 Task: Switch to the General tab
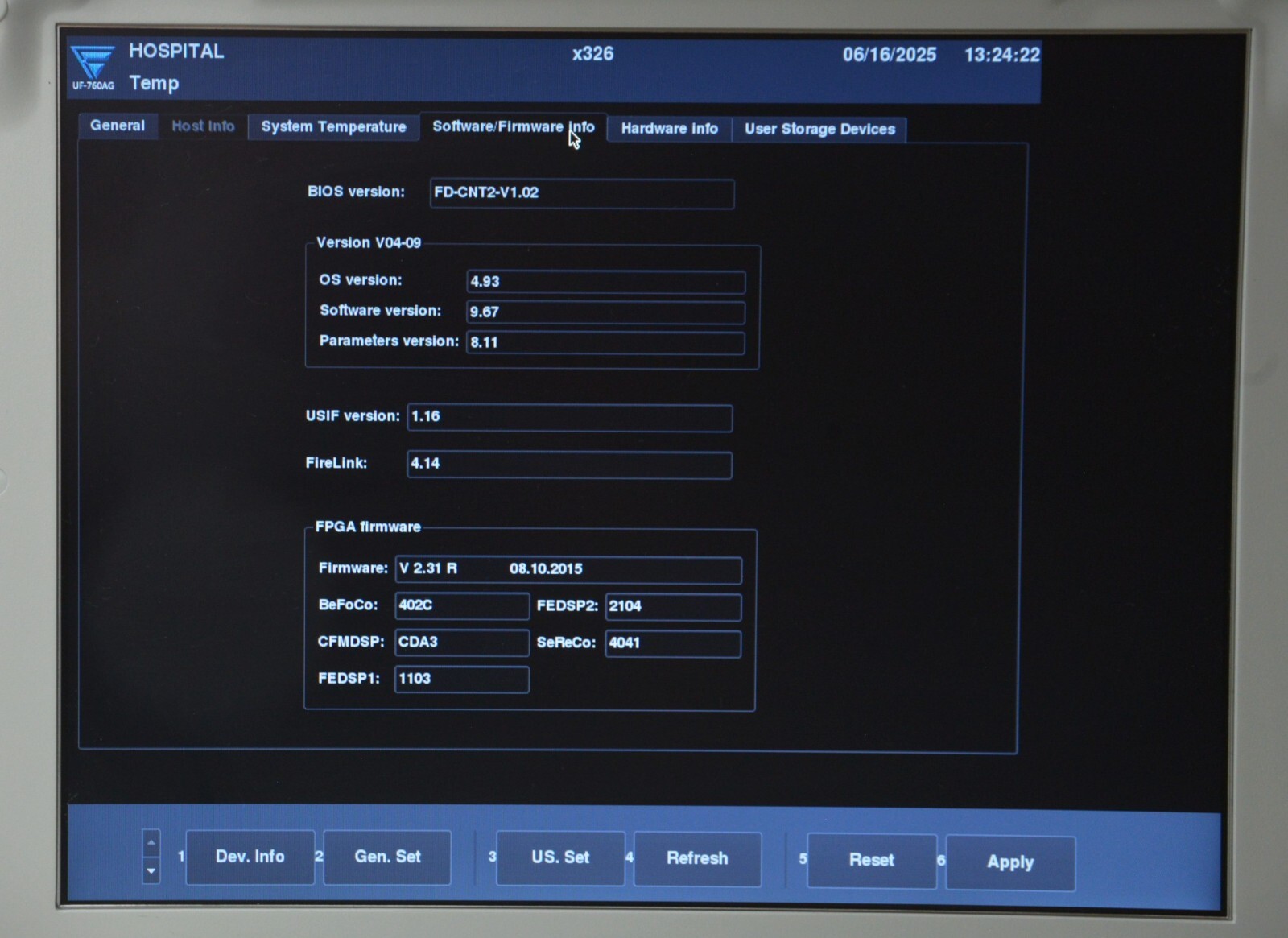click(x=118, y=126)
